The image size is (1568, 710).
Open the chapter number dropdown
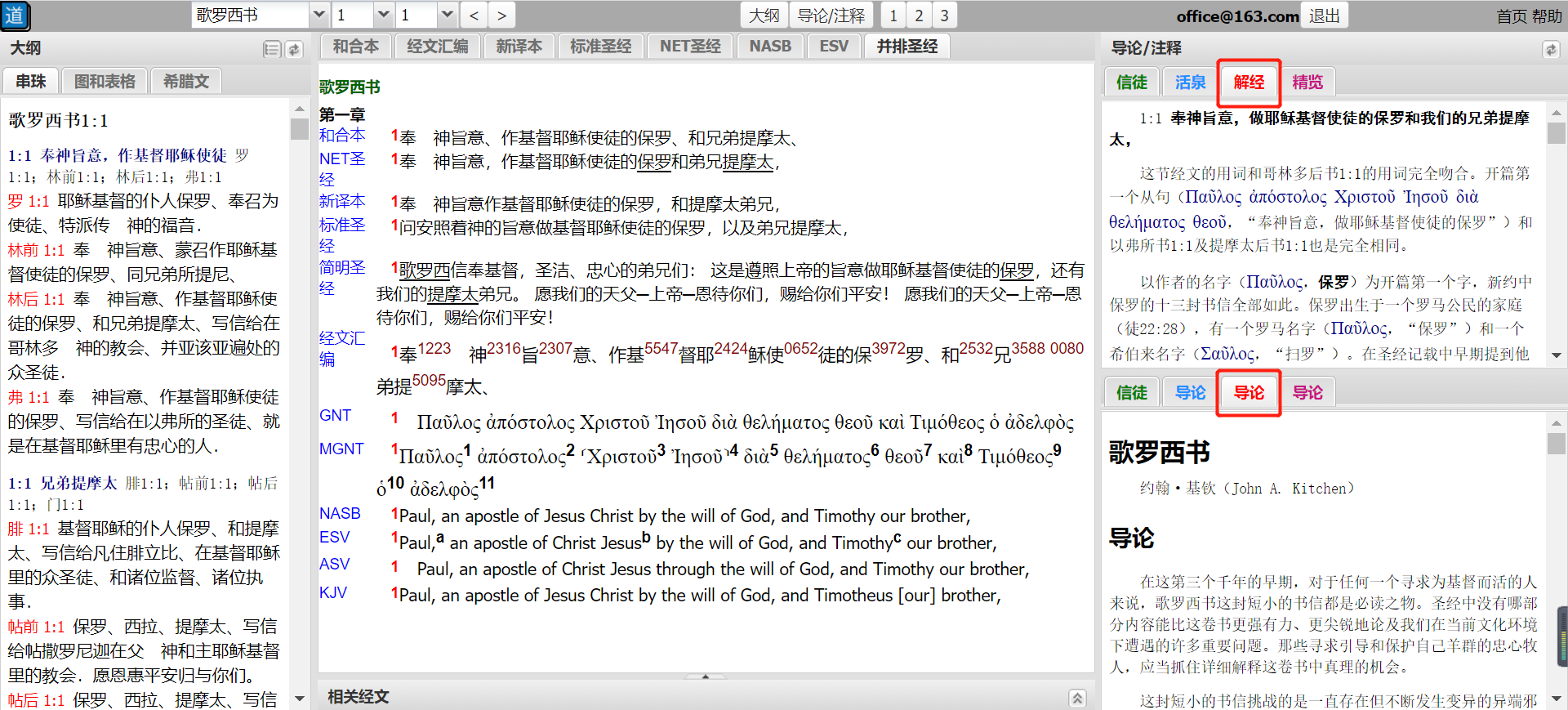(383, 16)
